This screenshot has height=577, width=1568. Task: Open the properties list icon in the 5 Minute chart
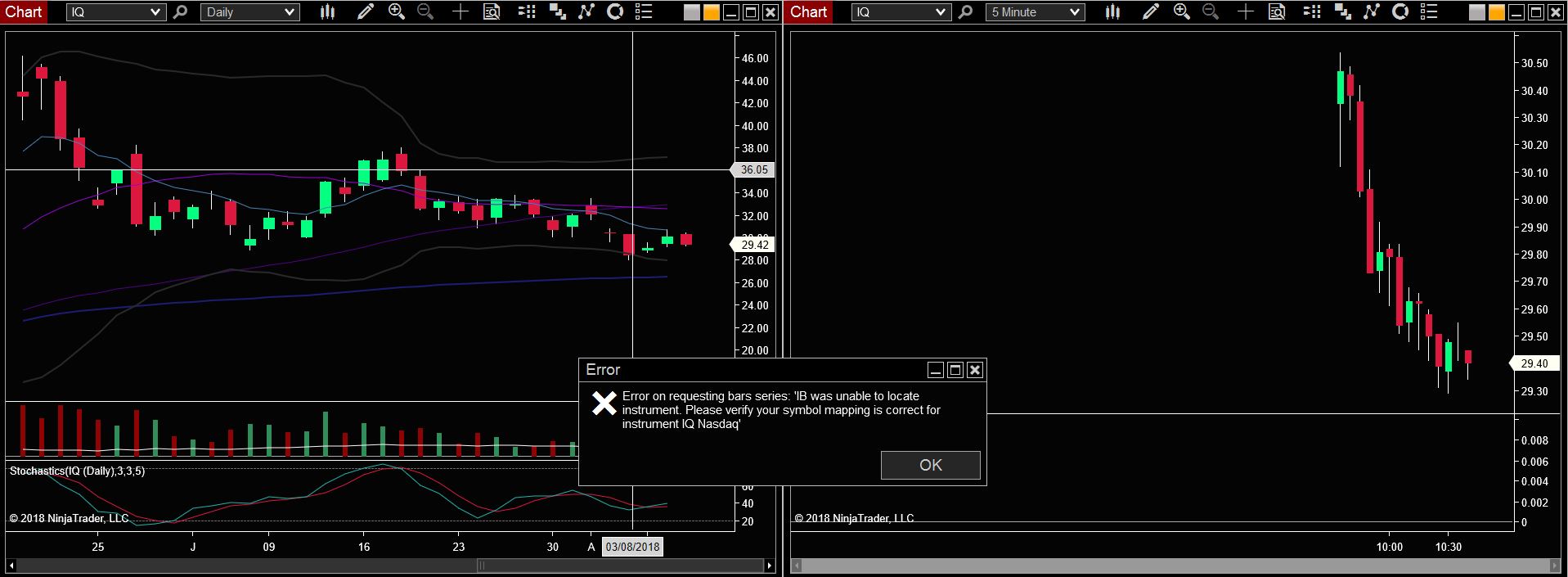(1429, 12)
